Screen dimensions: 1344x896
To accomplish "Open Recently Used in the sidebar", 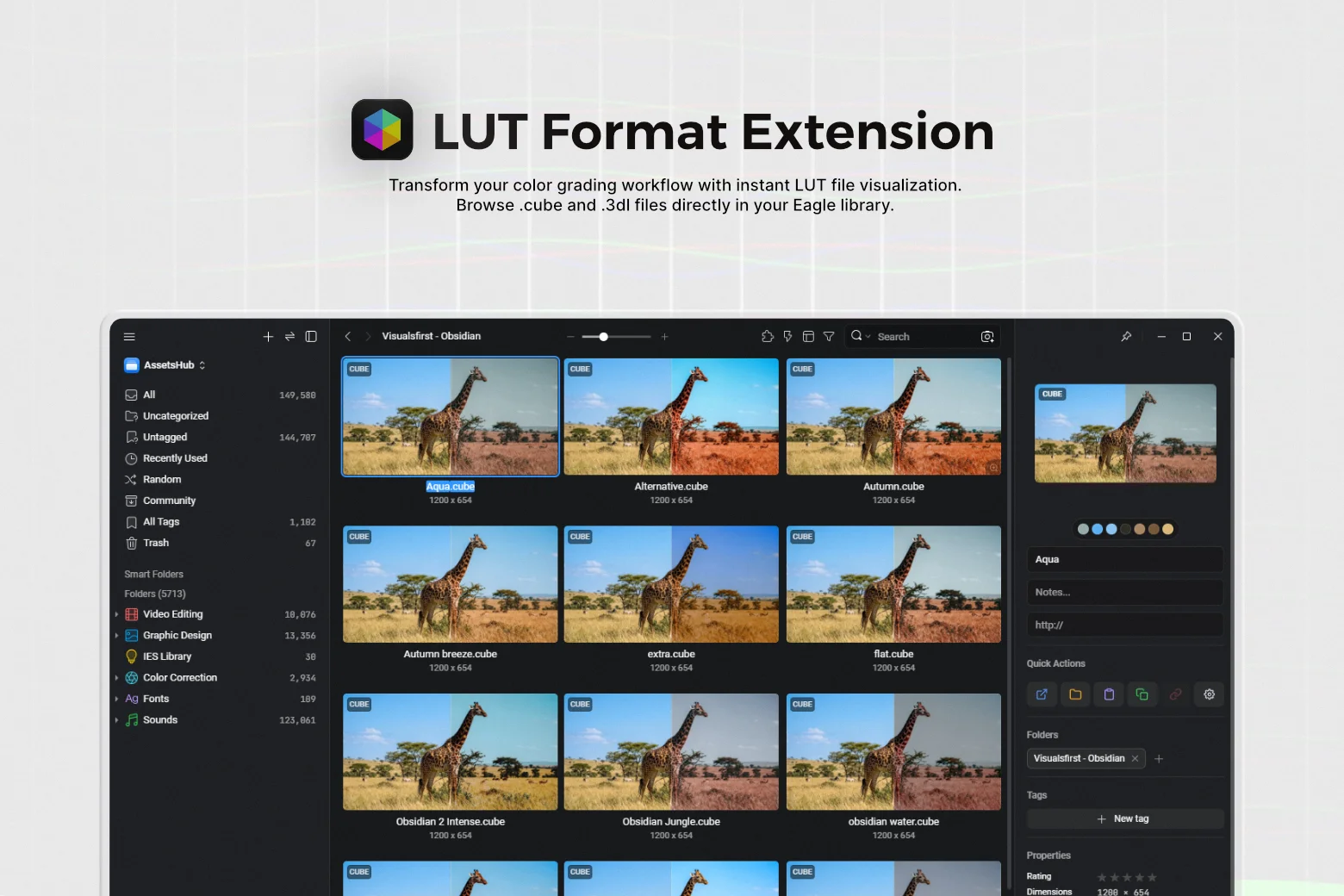I will [x=175, y=458].
